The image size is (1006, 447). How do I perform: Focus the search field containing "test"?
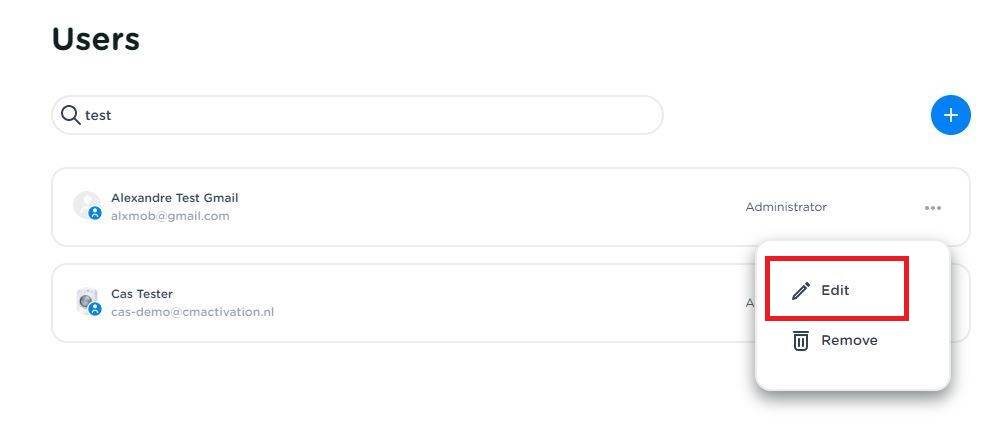click(360, 115)
